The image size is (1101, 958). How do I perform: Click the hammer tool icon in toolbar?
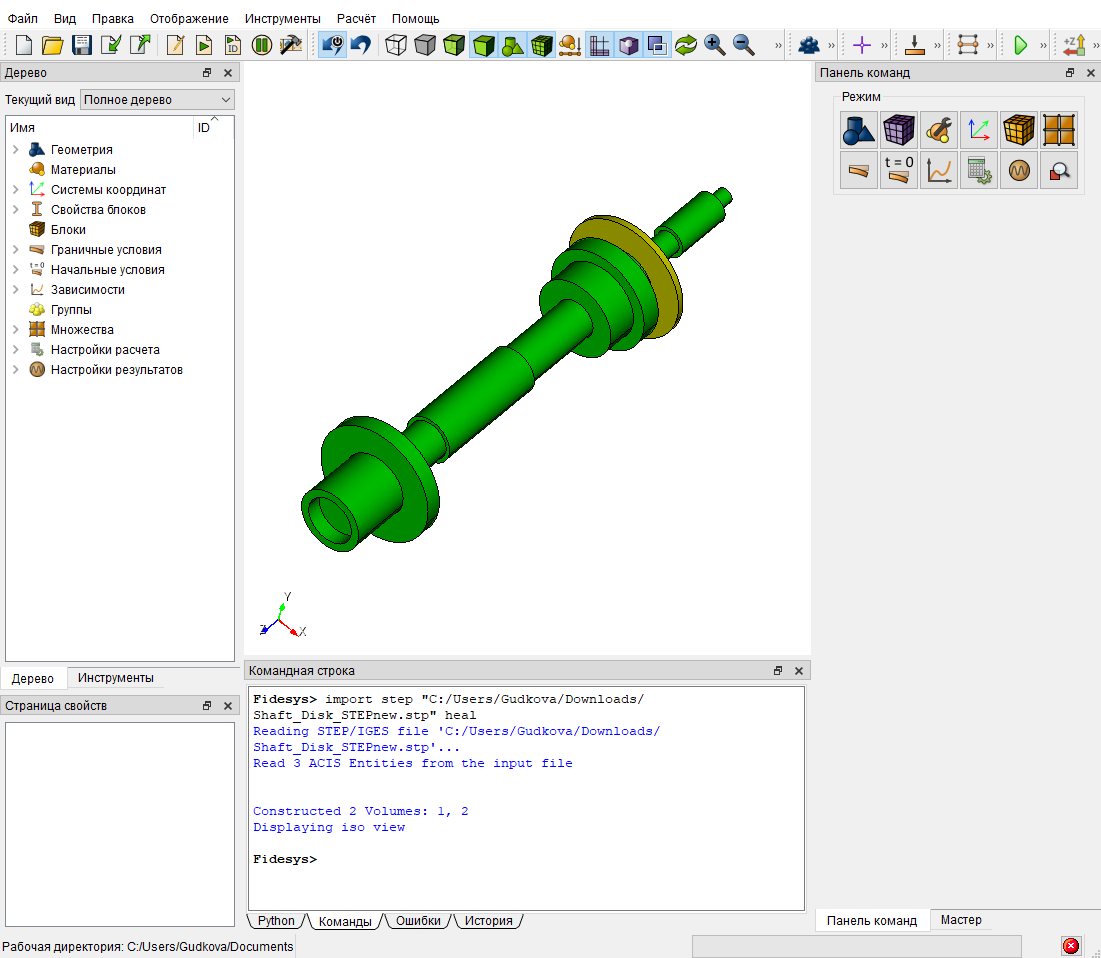click(290, 46)
